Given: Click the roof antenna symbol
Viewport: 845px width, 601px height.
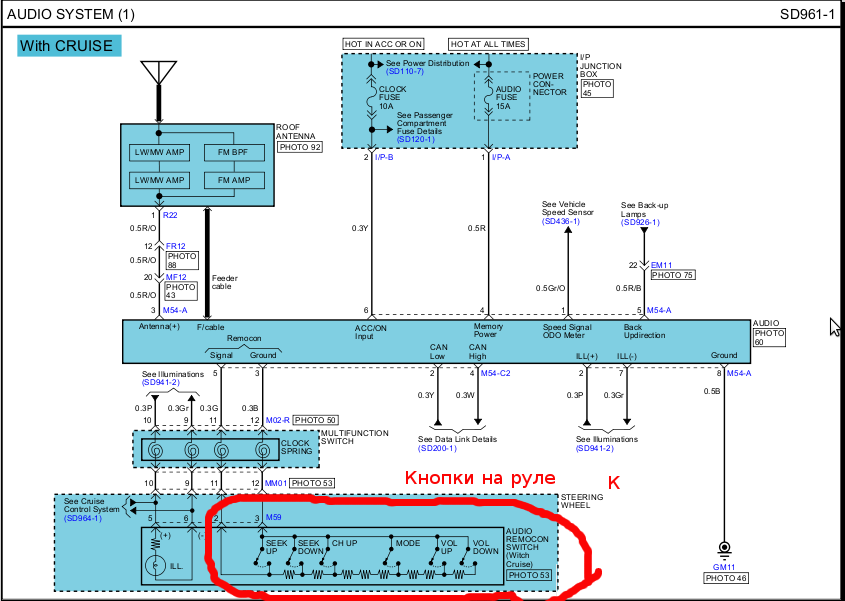Looking at the screenshot, I should click(154, 74).
